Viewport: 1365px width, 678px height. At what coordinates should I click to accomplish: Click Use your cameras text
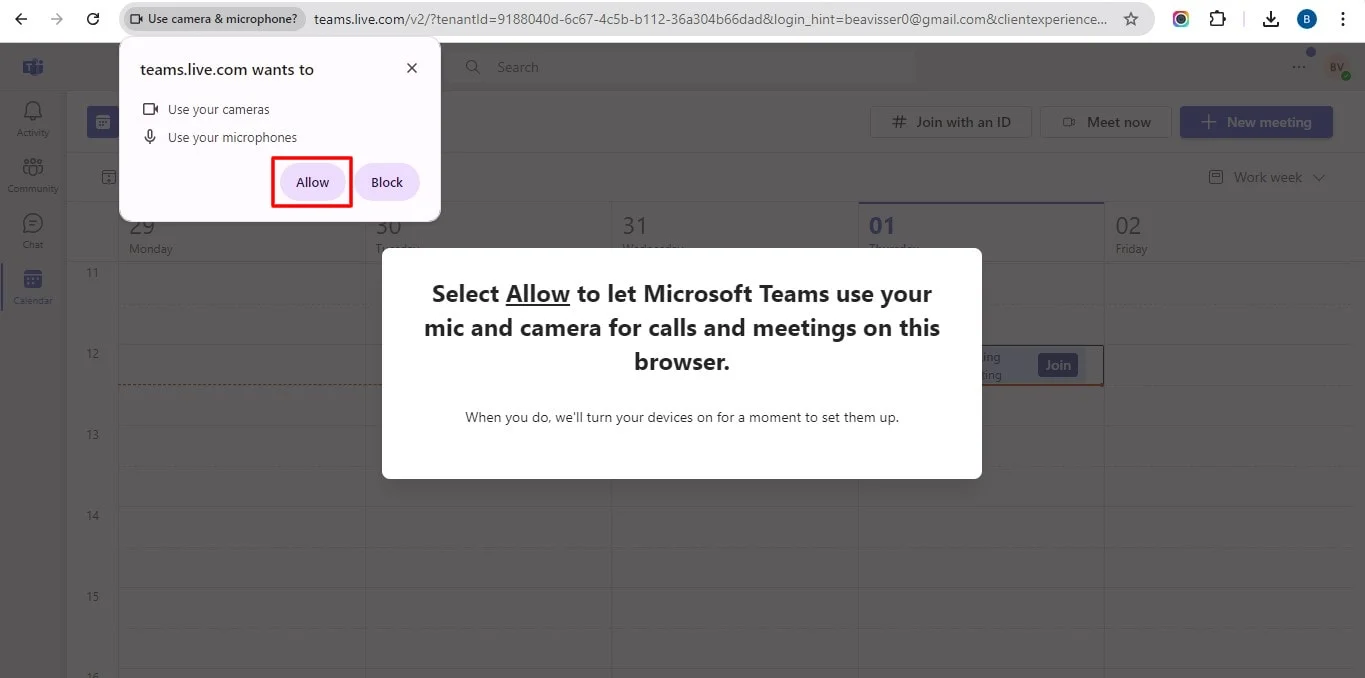click(218, 110)
